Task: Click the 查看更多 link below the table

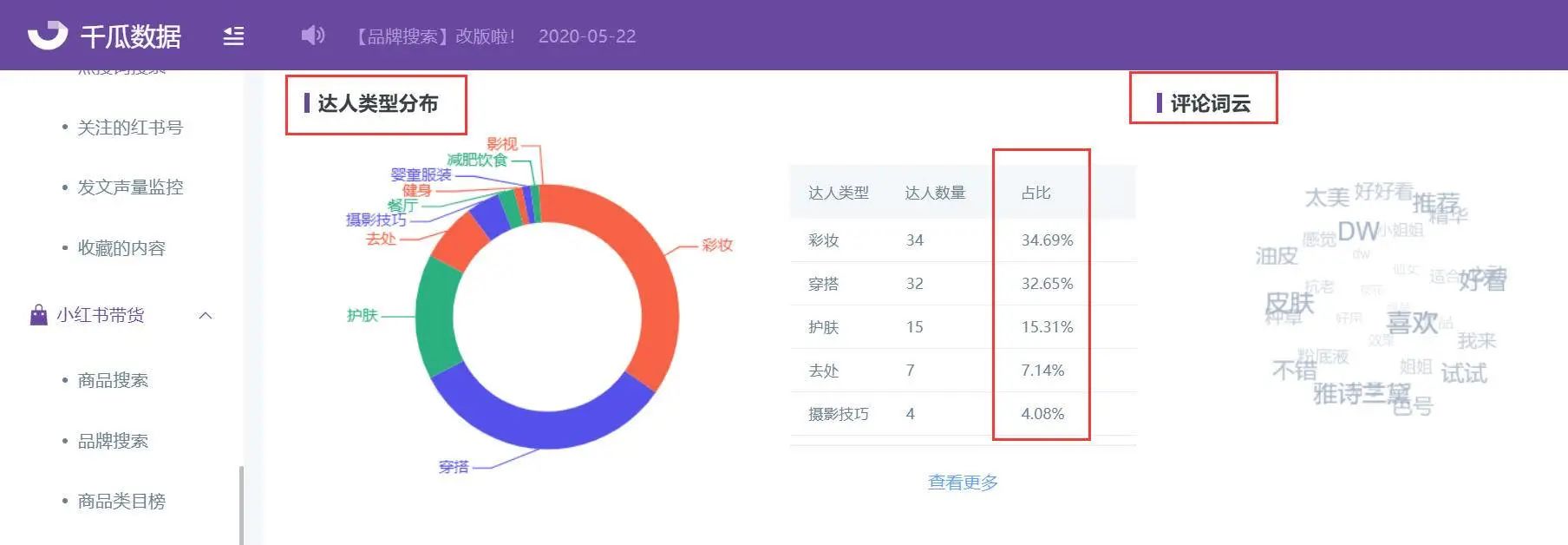Action: click(x=963, y=483)
